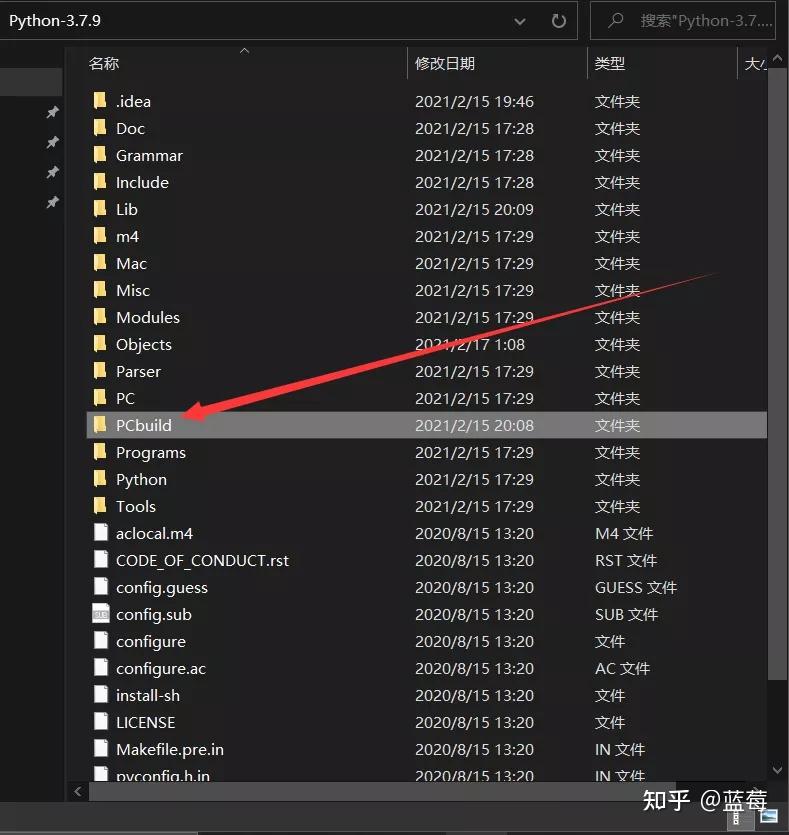Click the Grammar folder icon

click(100, 155)
